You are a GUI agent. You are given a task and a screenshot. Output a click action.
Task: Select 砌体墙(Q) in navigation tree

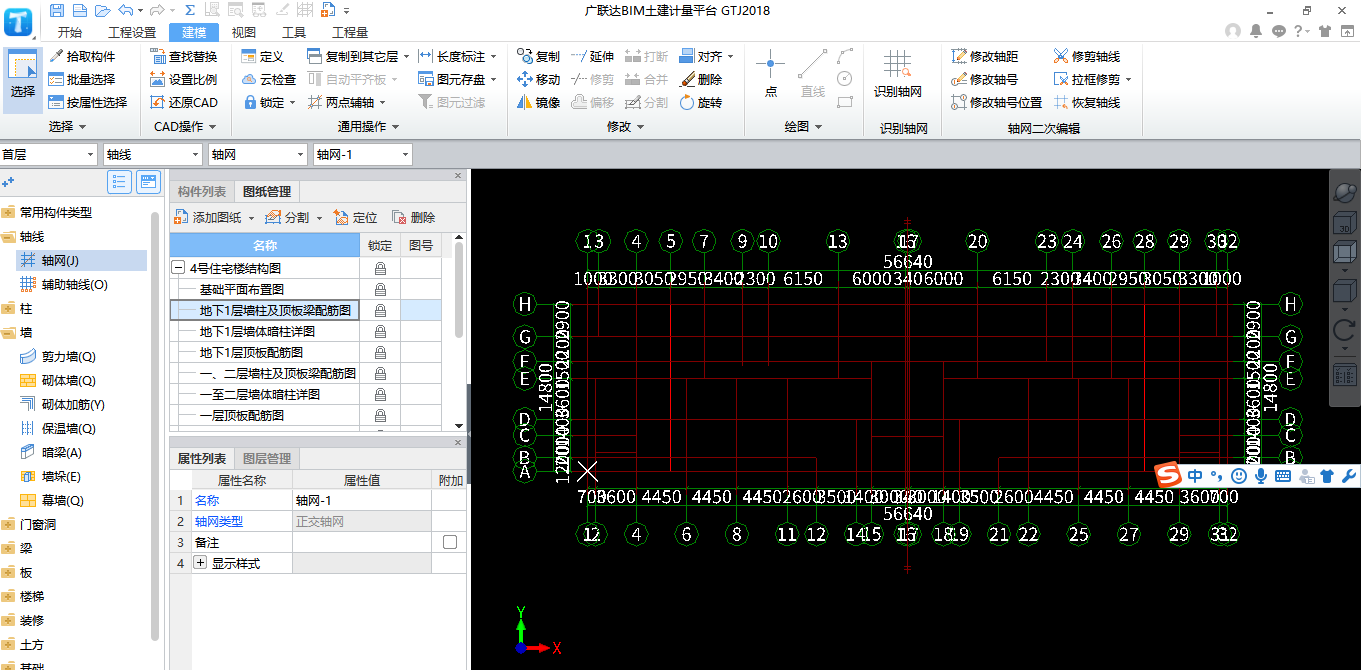click(69, 380)
